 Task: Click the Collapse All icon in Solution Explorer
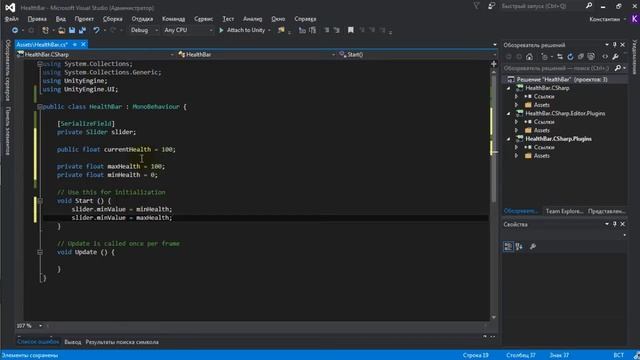click(x=581, y=57)
